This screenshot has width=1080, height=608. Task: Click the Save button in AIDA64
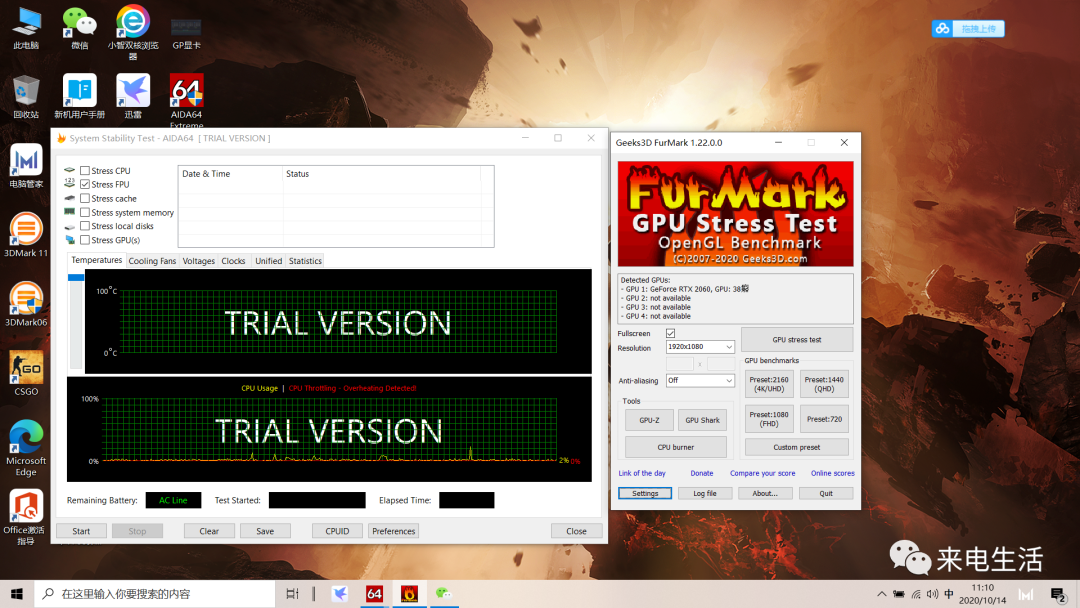[x=265, y=531]
